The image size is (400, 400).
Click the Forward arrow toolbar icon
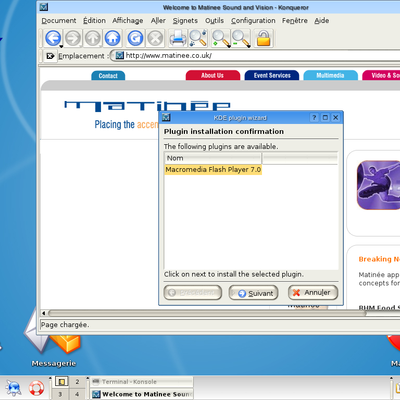(73, 38)
